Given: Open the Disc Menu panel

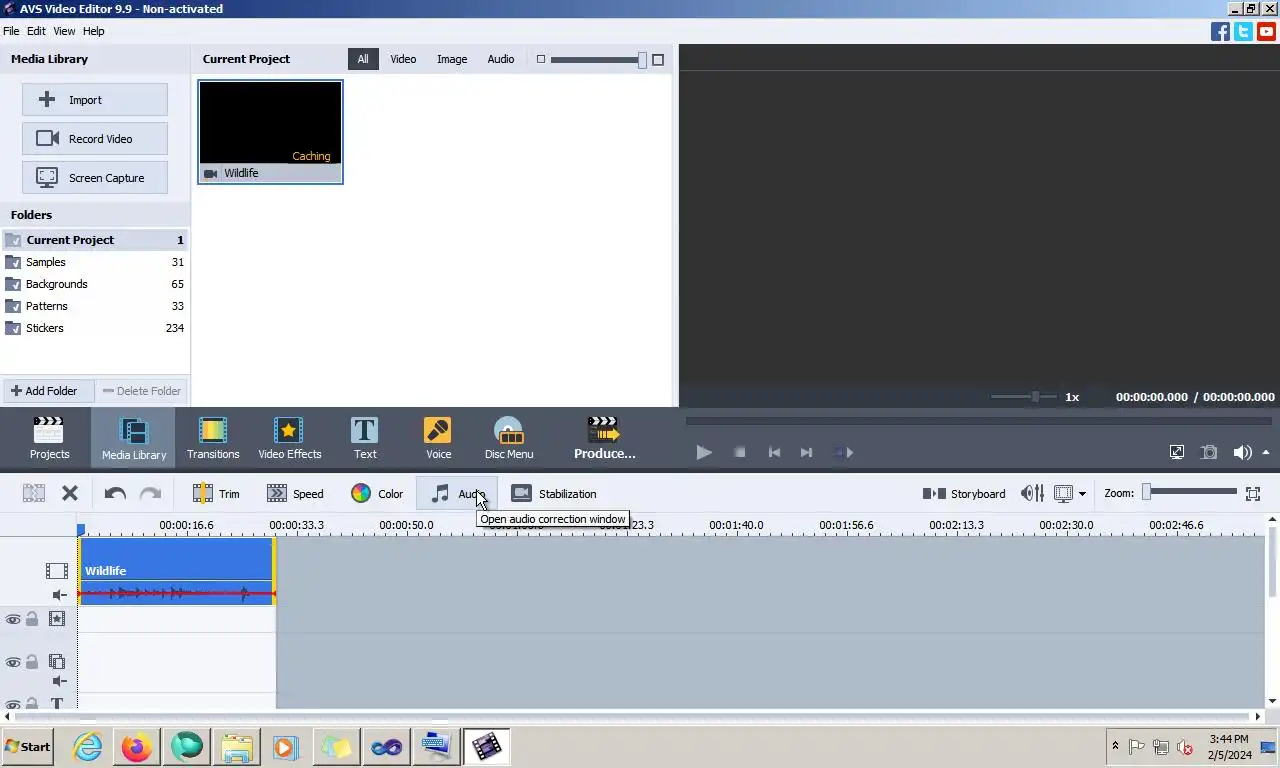Looking at the screenshot, I should (x=509, y=438).
